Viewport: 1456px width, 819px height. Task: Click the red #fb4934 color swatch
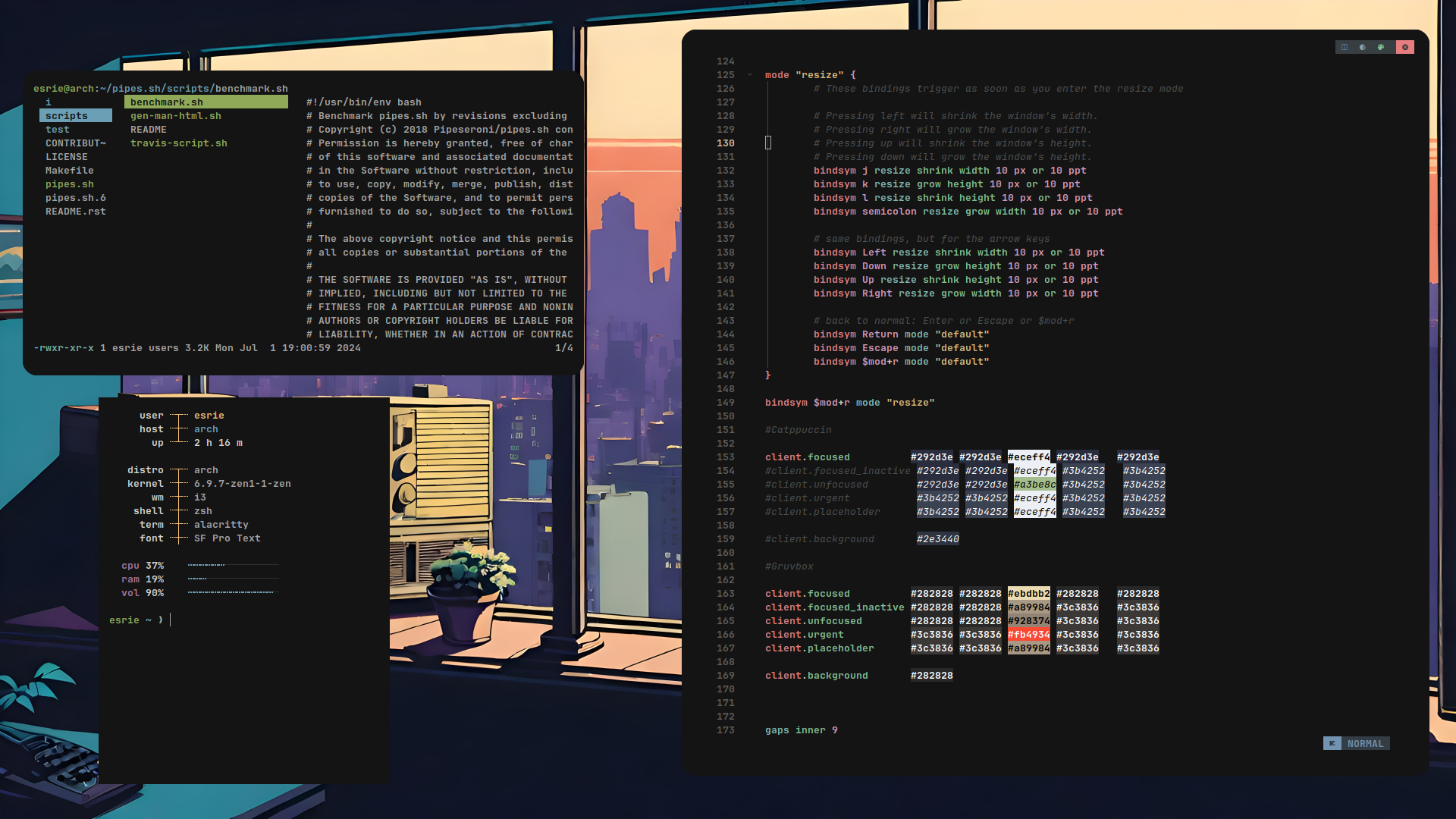click(x=1028, y=635)
